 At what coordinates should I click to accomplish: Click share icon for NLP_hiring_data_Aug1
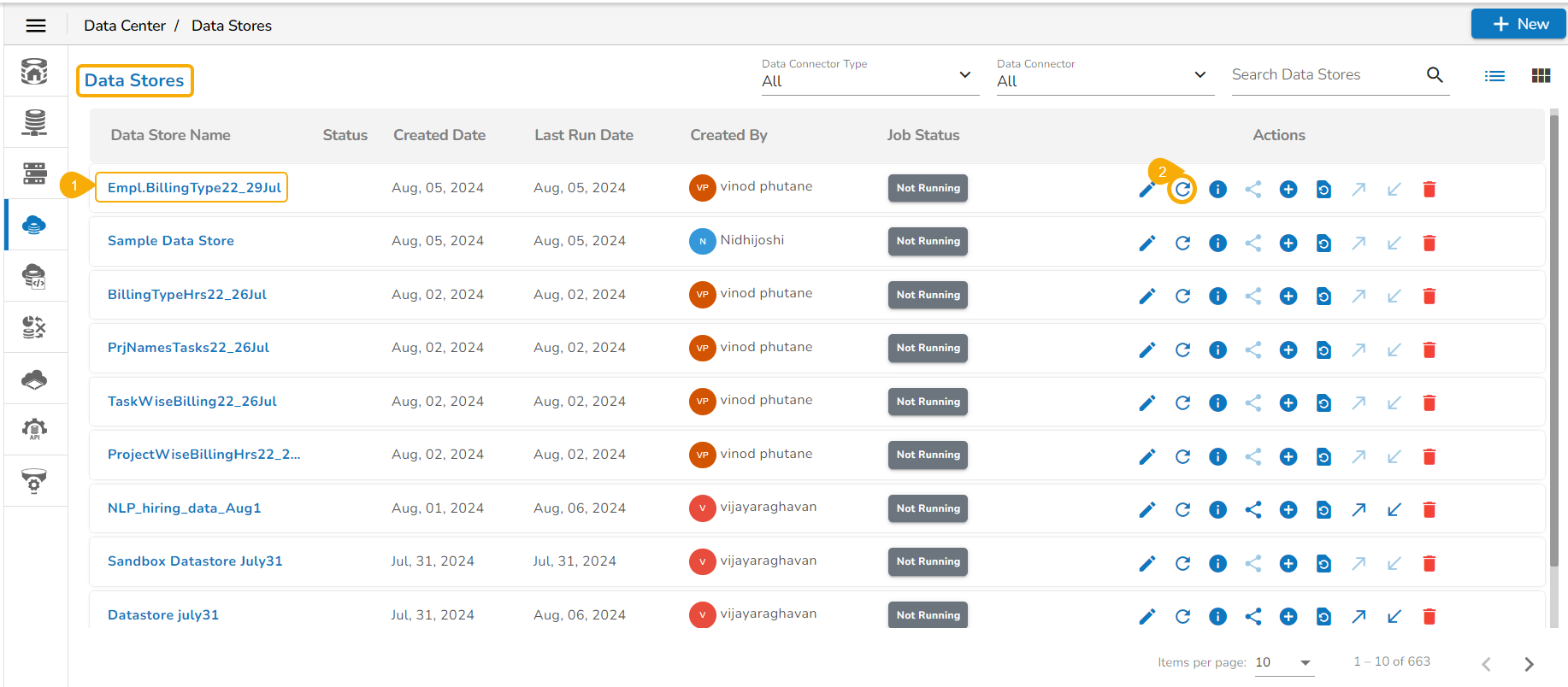click(1253, 510)
